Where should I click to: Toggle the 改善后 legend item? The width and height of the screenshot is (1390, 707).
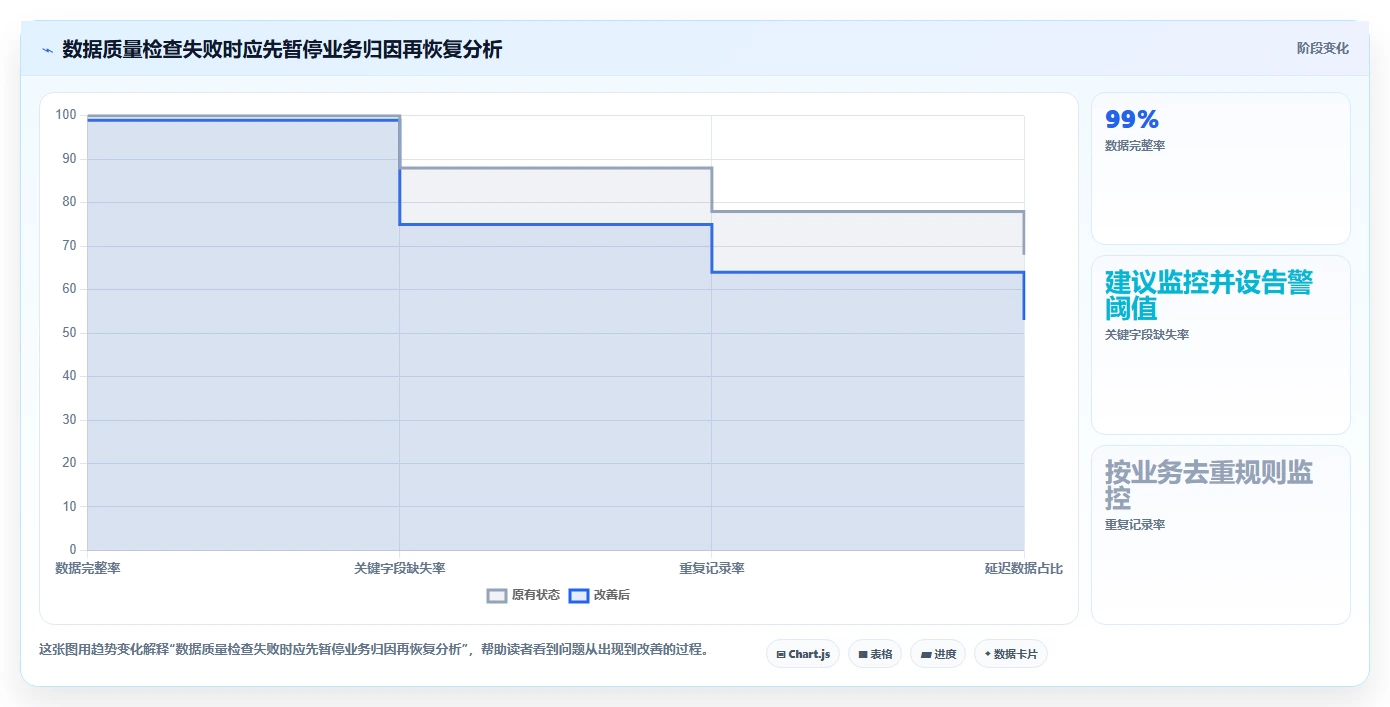coord(599,595)
